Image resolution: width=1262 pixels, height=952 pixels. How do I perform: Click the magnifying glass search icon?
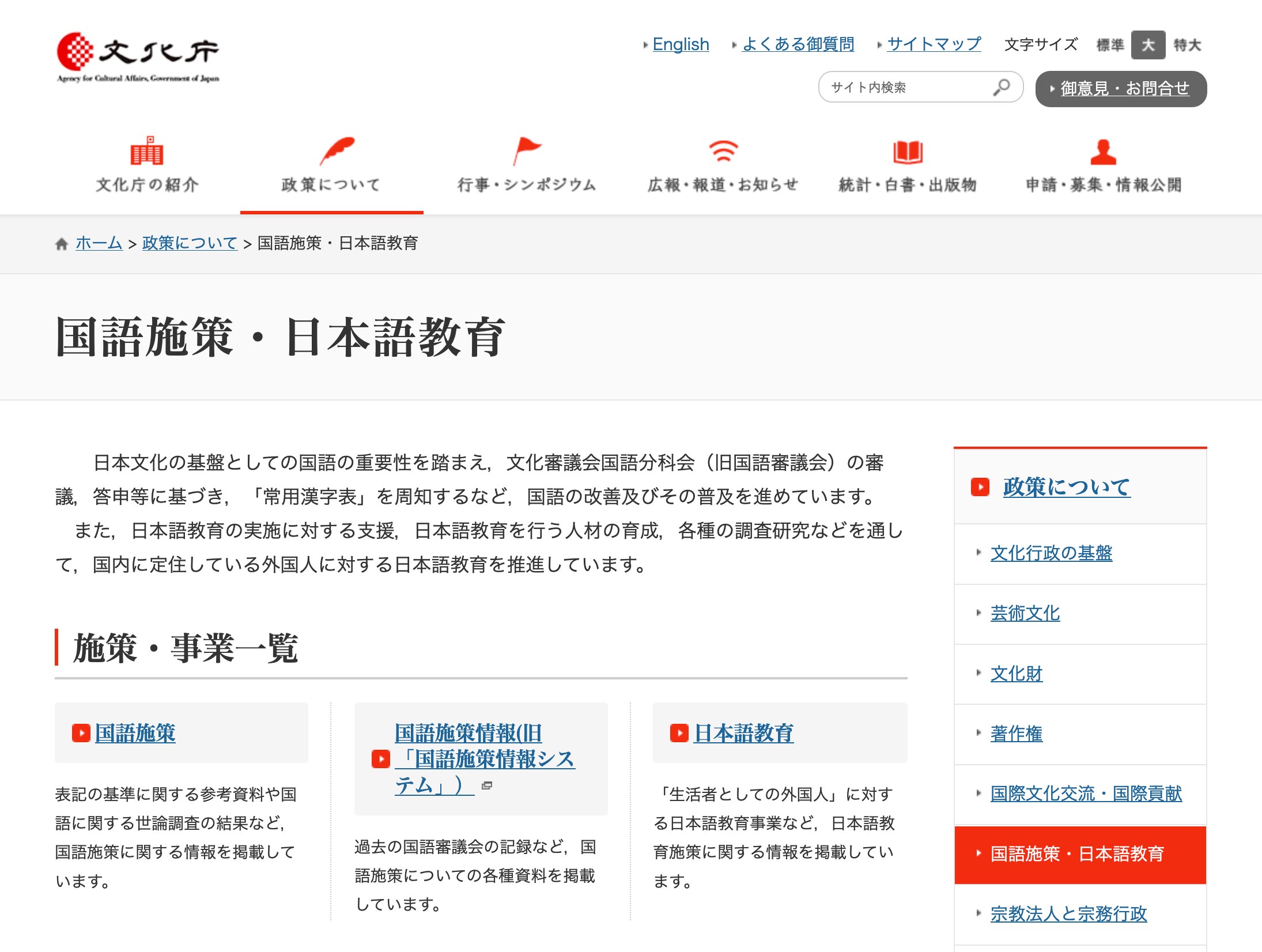point(1001,88)
